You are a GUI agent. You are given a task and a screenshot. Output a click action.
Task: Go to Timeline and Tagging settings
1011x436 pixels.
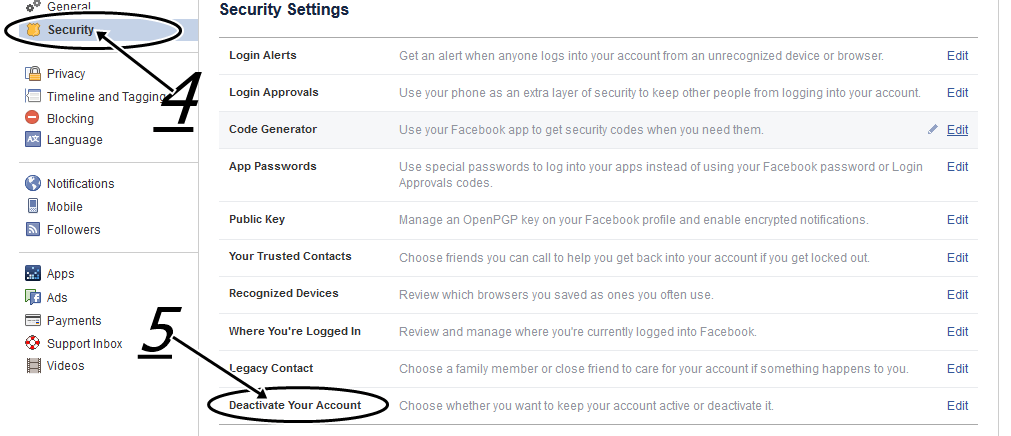[x=106, y=97]
